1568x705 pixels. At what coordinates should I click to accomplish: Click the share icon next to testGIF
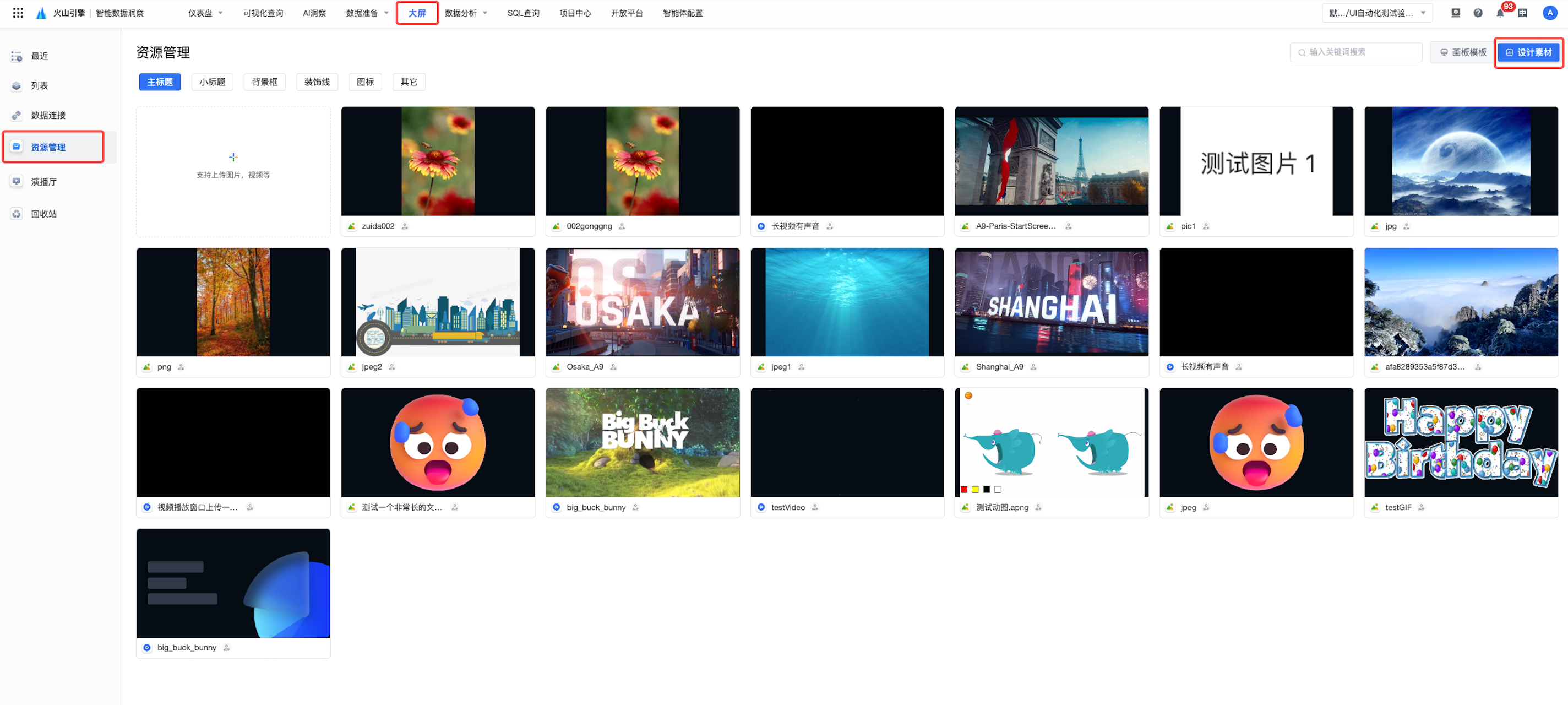click(x=1422, y=507)
